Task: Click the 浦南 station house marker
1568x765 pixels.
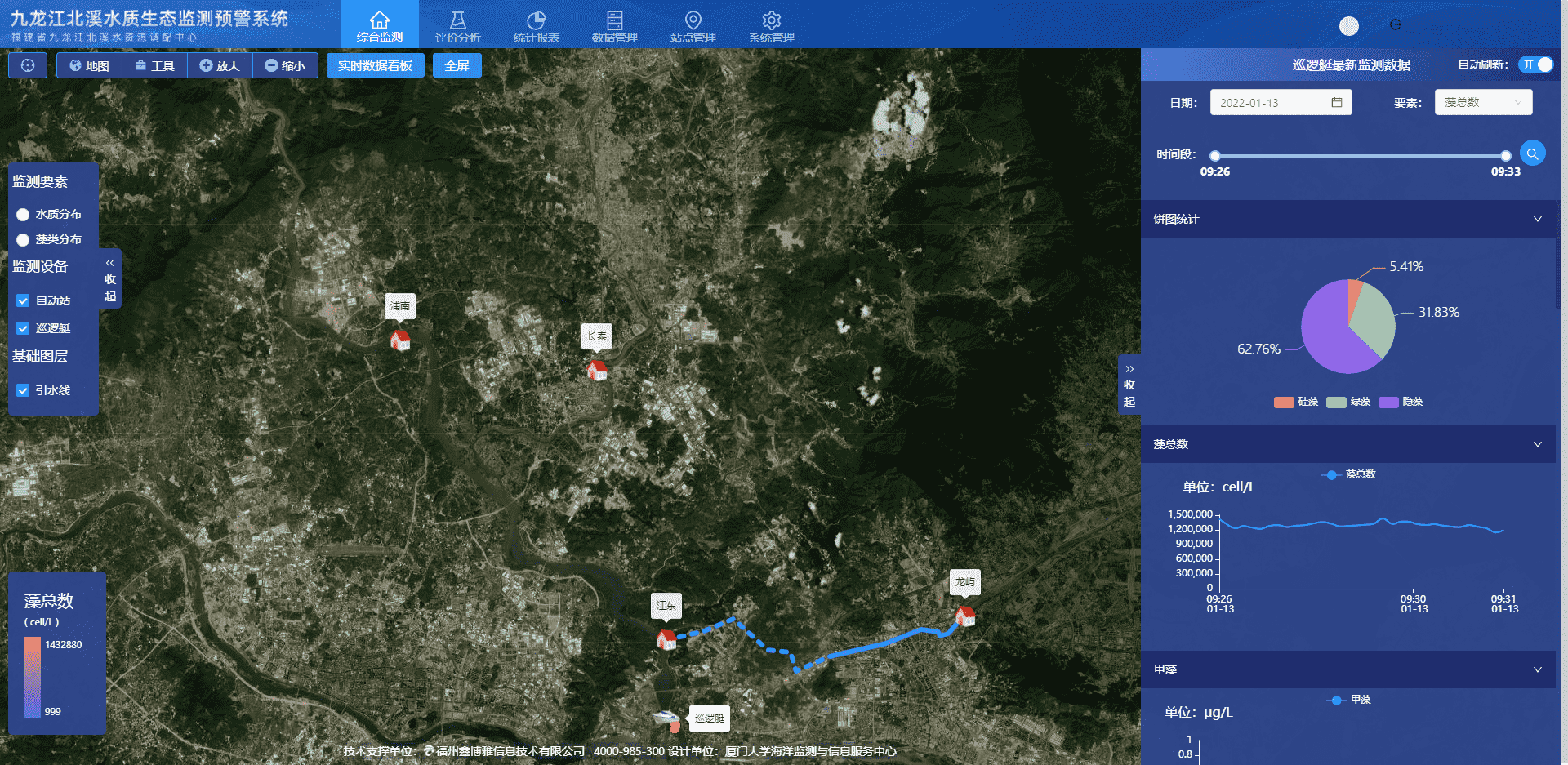Action: point(400,340)
